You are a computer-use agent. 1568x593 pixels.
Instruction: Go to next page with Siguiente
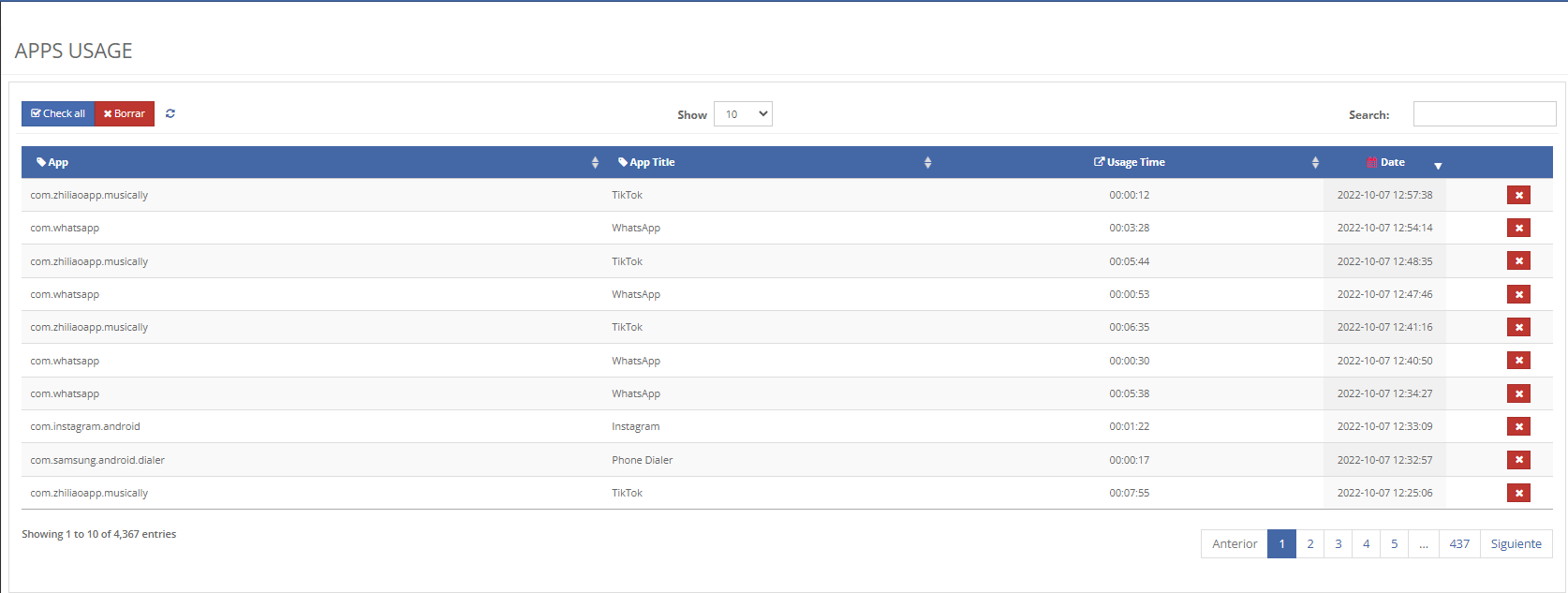[1516, 543]
